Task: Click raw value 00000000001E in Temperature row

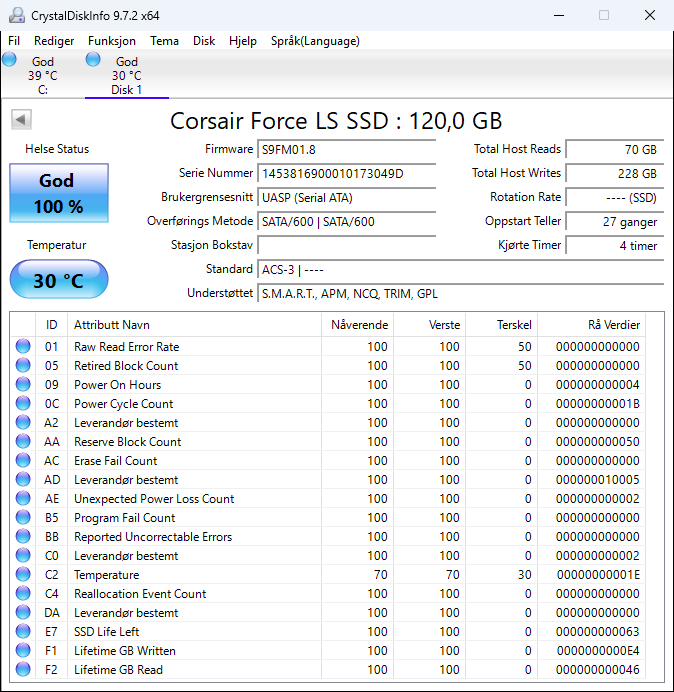Action: tap(598, 575)
